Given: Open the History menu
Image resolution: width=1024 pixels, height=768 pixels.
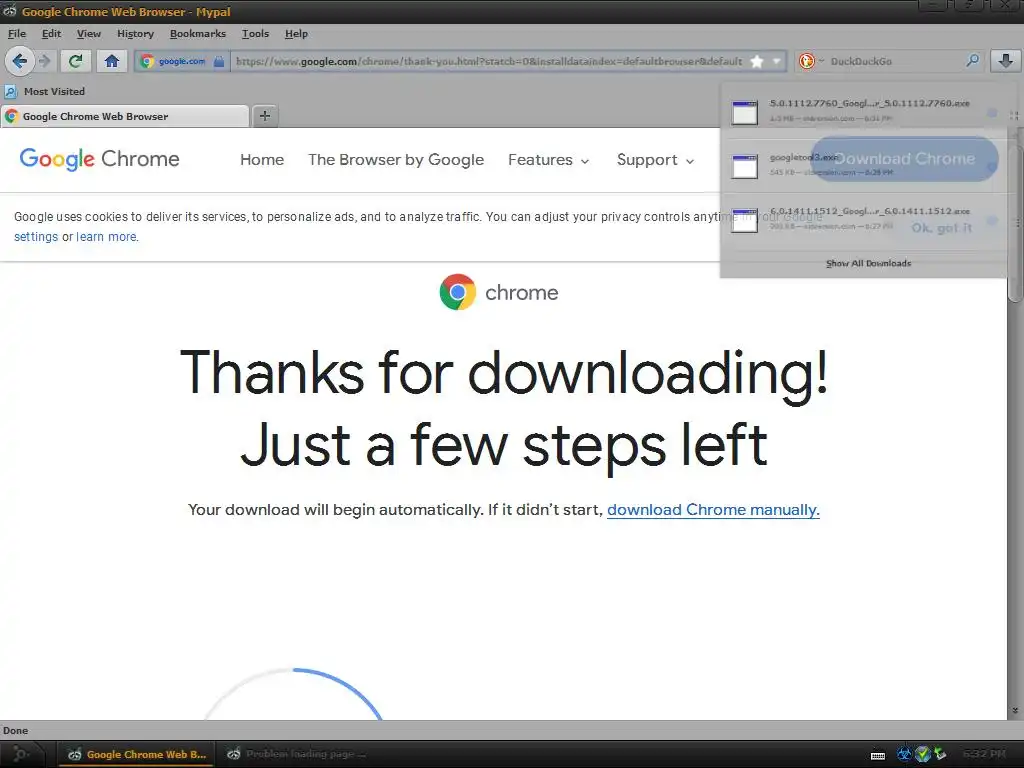Looking at the screenshot, I should [135, 33].
